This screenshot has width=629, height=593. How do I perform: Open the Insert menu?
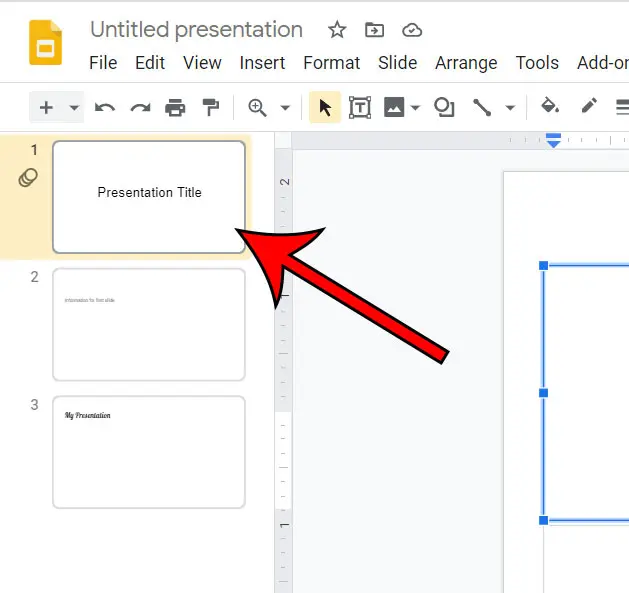[x=262, y=62]
